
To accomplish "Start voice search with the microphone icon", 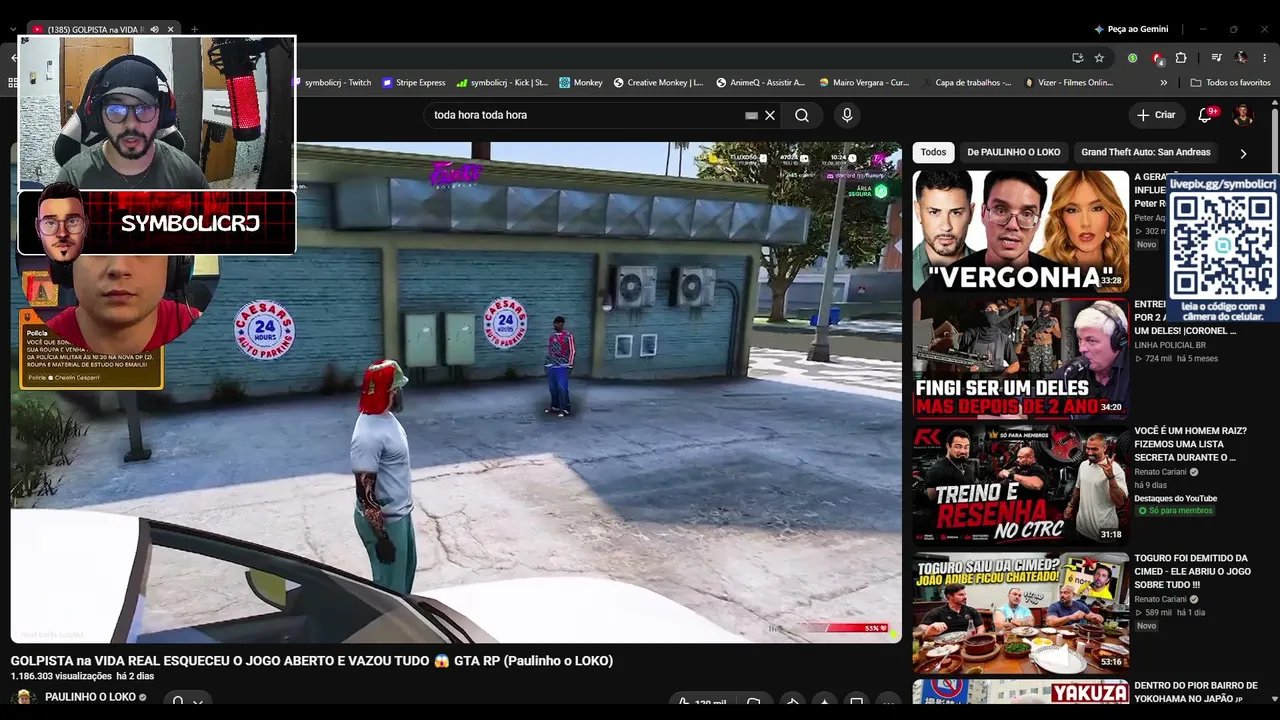I will tap(847, 115).
